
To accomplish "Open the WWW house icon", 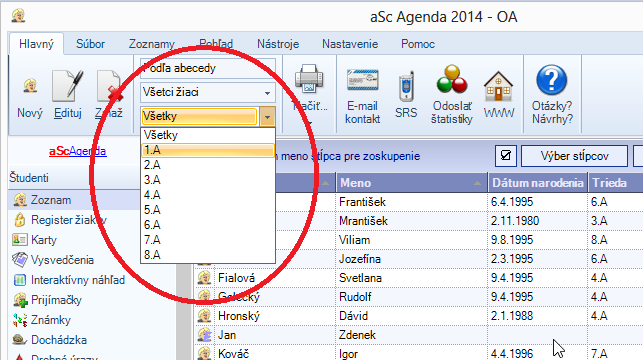I will pyautogui.click(x=498, y=86).
